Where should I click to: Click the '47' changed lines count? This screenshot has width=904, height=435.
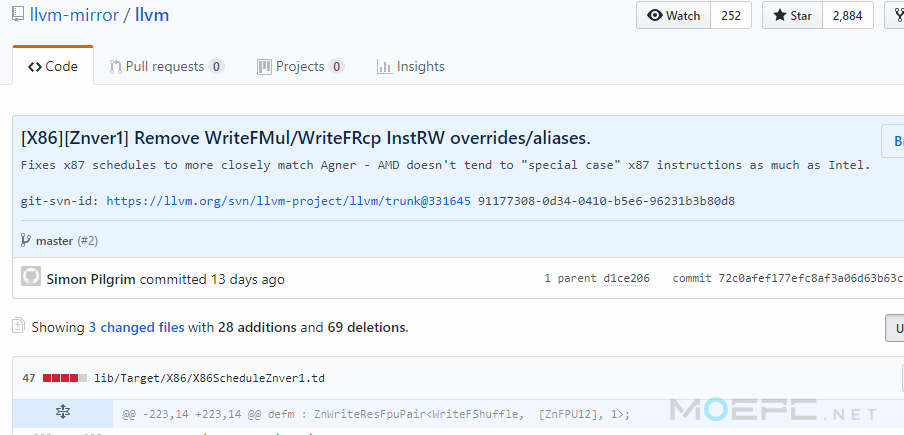point(29,379)
